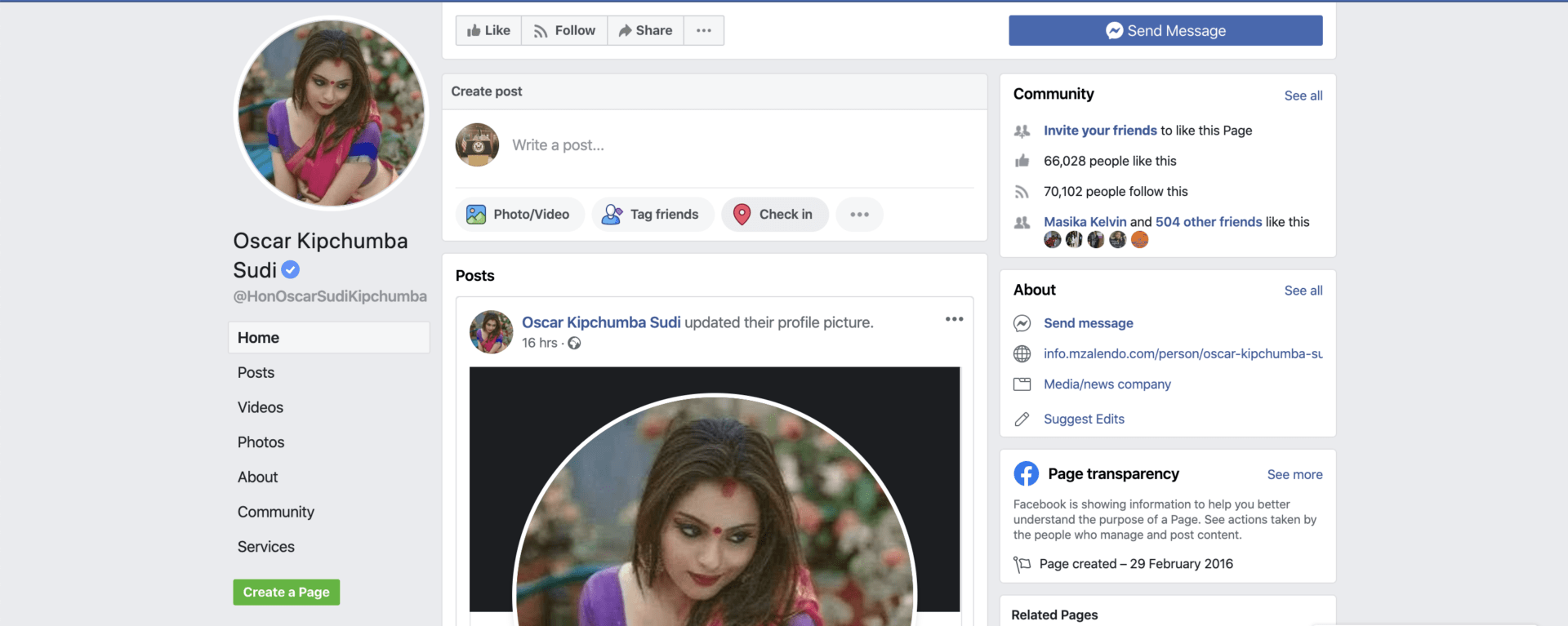Open the Photos section in sidebar
1568x626 pixels.
tap(261, 442)
